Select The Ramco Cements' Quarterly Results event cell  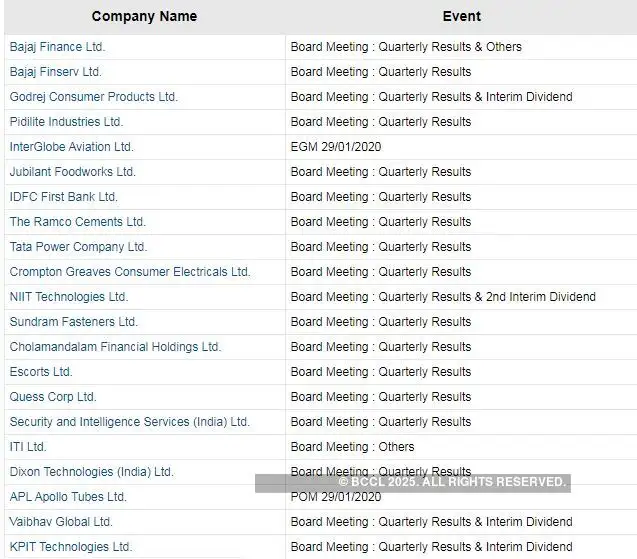(461, 222)
